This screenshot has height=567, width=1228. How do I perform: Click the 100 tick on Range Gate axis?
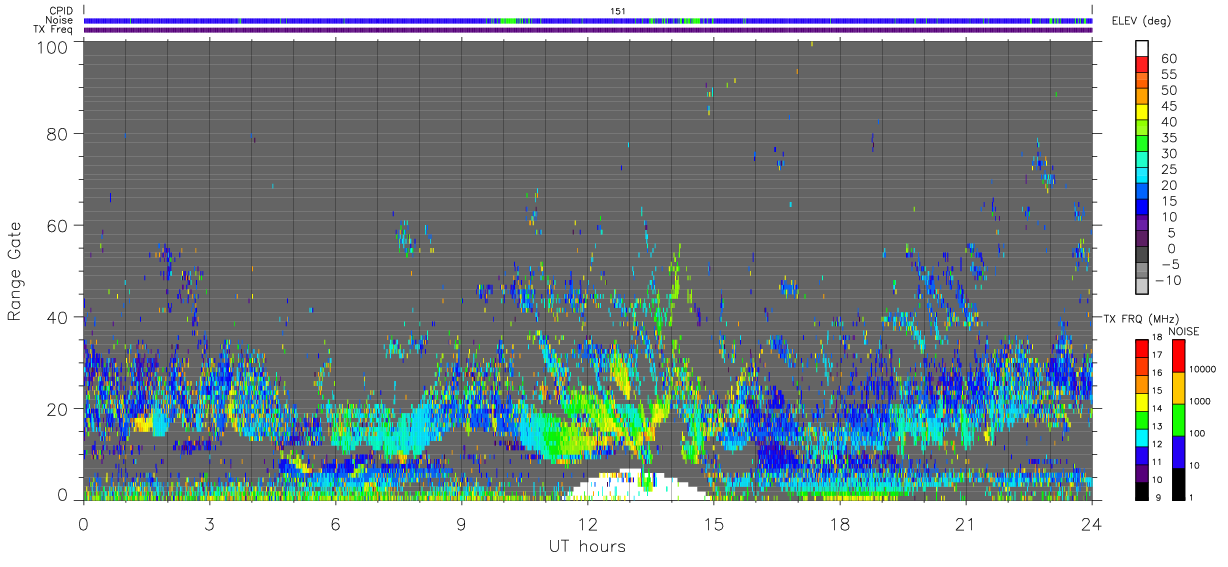[x=53, y=47]
